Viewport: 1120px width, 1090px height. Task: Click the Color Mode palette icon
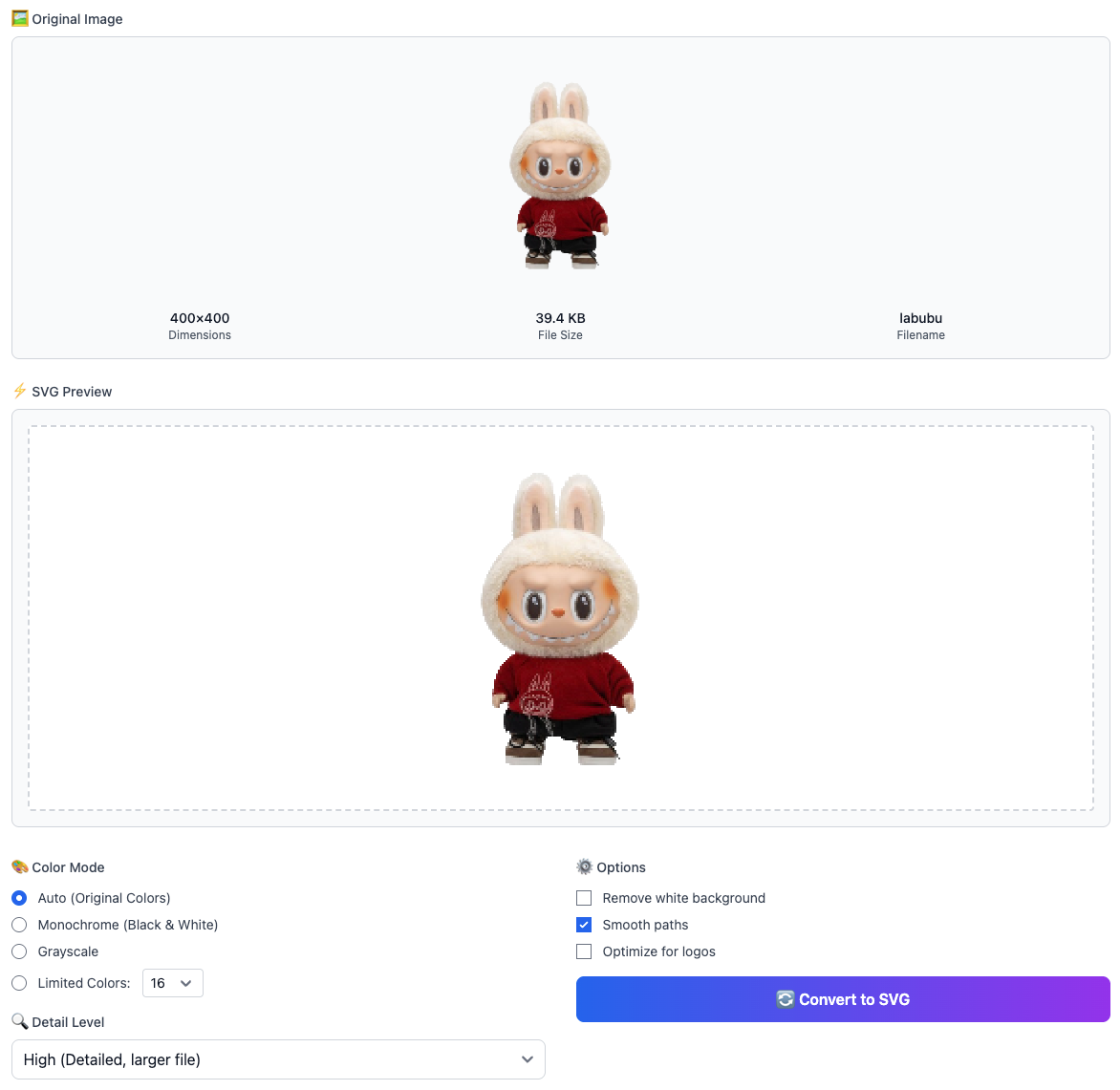(x=19, y=867)
